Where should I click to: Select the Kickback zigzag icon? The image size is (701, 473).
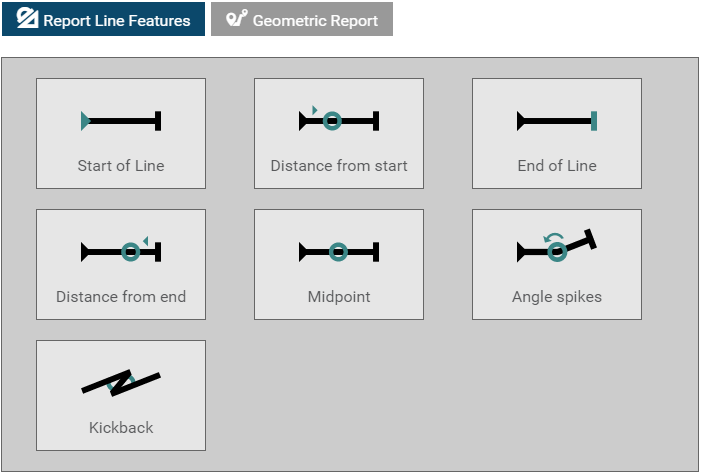120,382
